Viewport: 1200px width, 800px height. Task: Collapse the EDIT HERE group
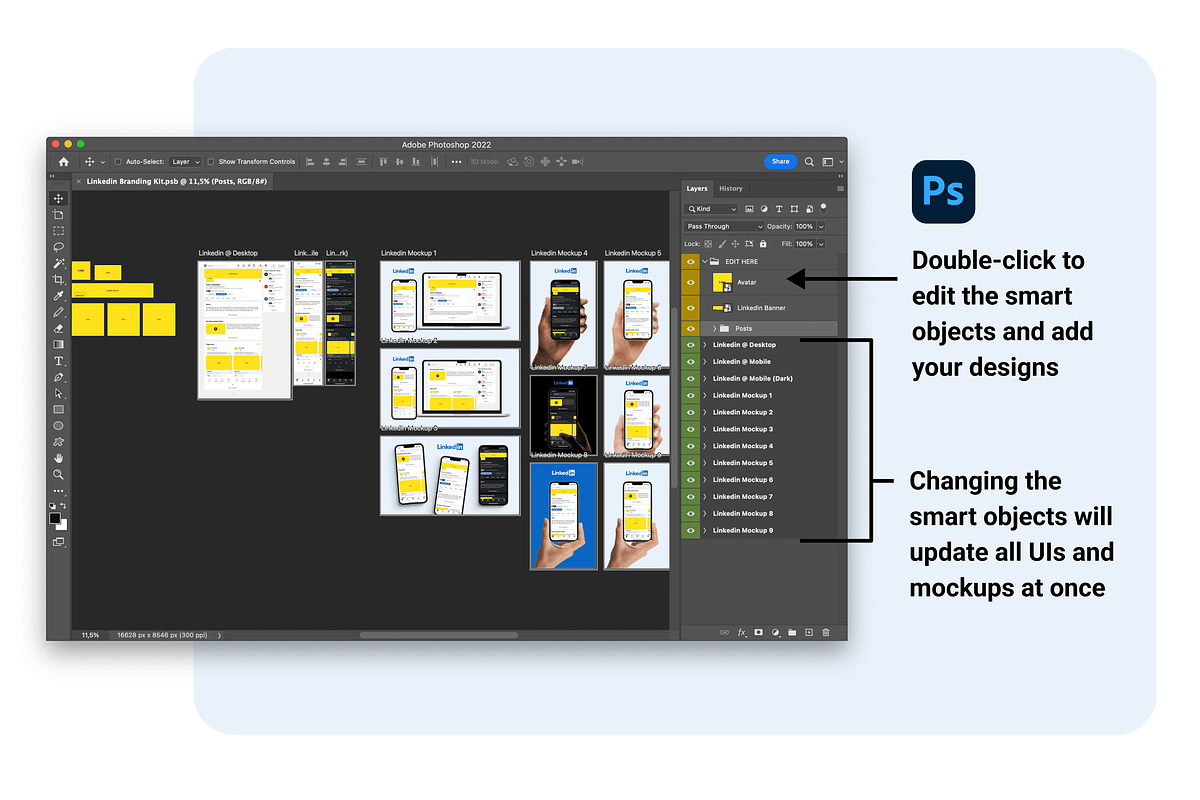click(x=704, y=261)
